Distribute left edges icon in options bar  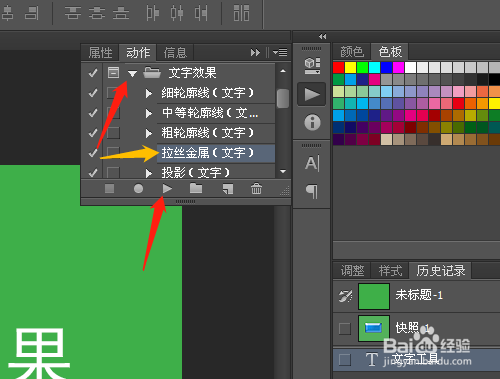153,13
